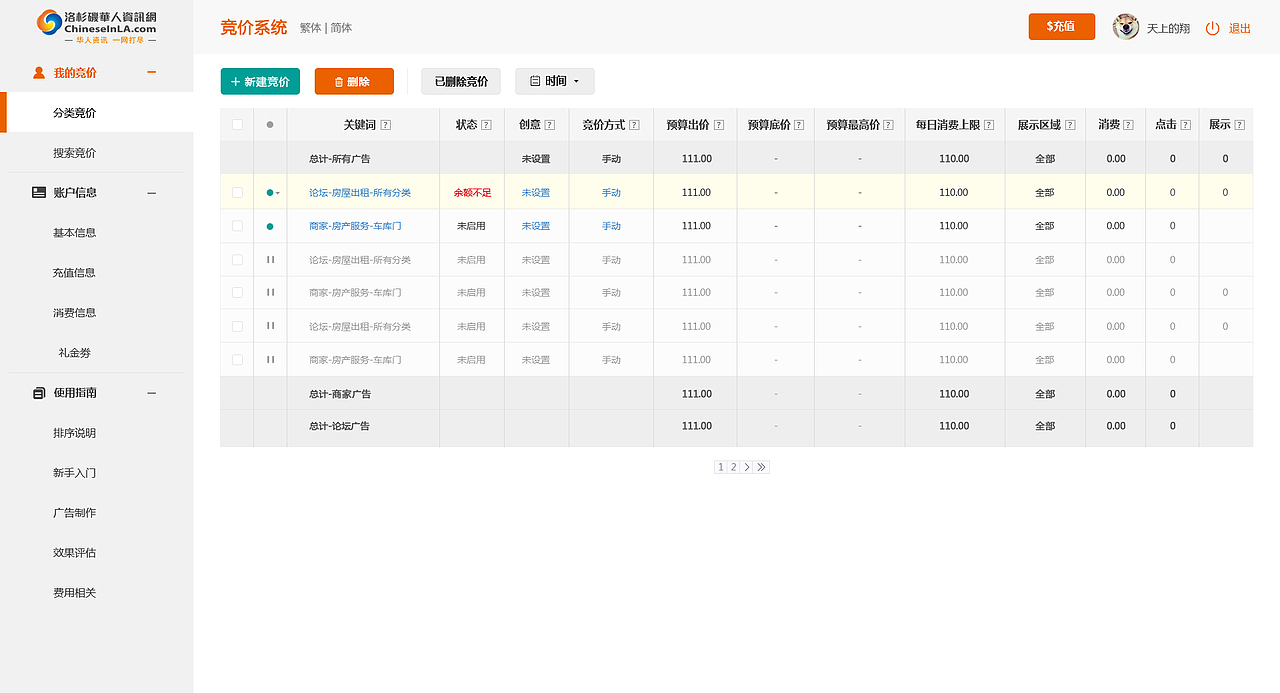Image resolution: width=1280 pixels, height=693 pixels.
Task: Open the 时间 dropdown
Action: (x=554, y=80)
